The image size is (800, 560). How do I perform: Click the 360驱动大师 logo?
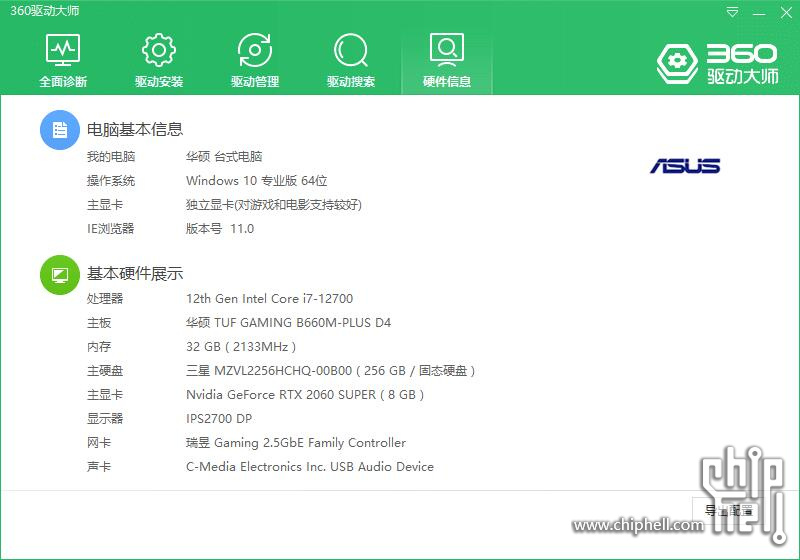[x=717, y=63]
